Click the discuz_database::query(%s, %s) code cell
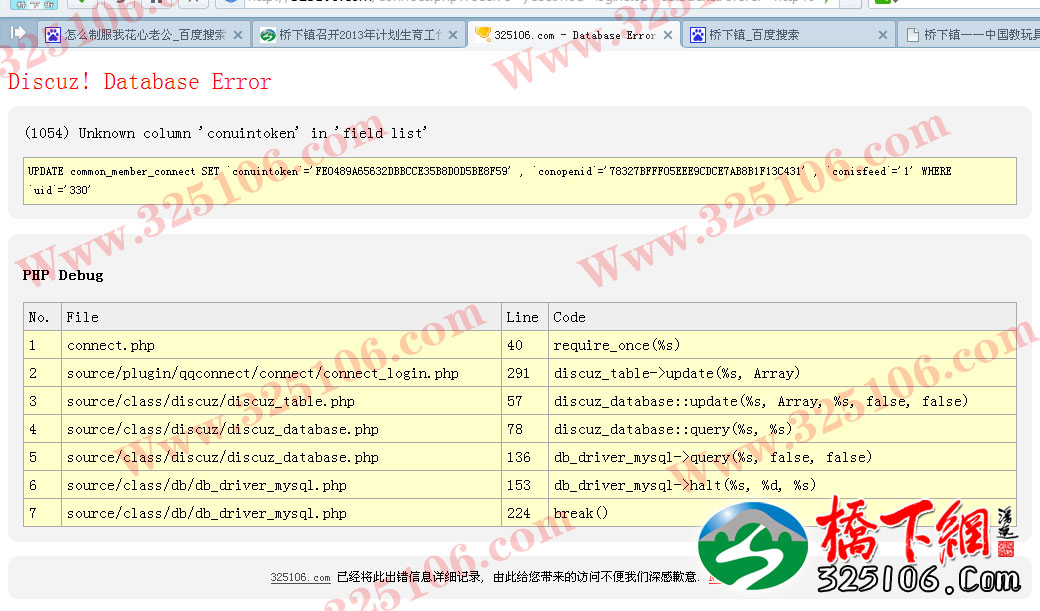Image resolution: width=1040 pixels, height=611 pixels. tap(783, 429)
